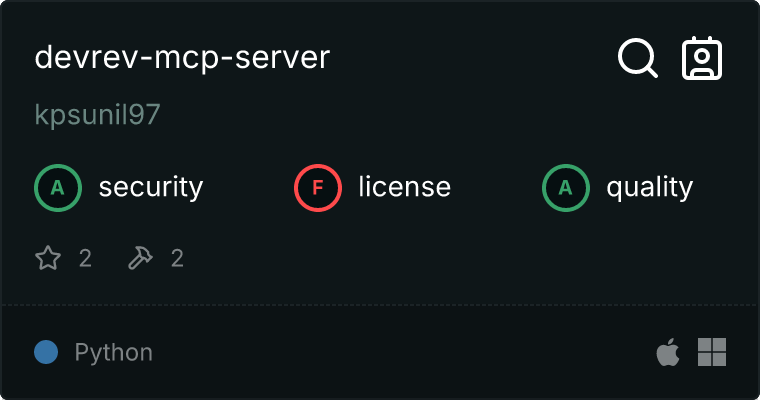
Task: Select the security label text
Action: point(150,187)
